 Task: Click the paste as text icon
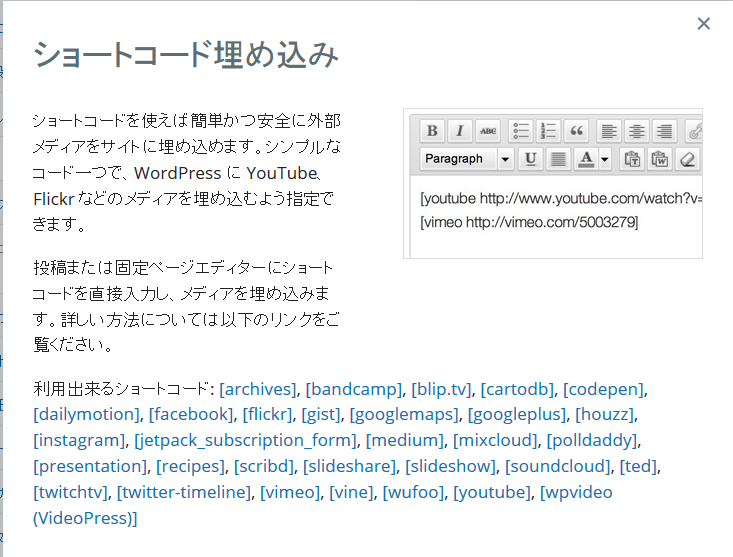click(632, 159)
